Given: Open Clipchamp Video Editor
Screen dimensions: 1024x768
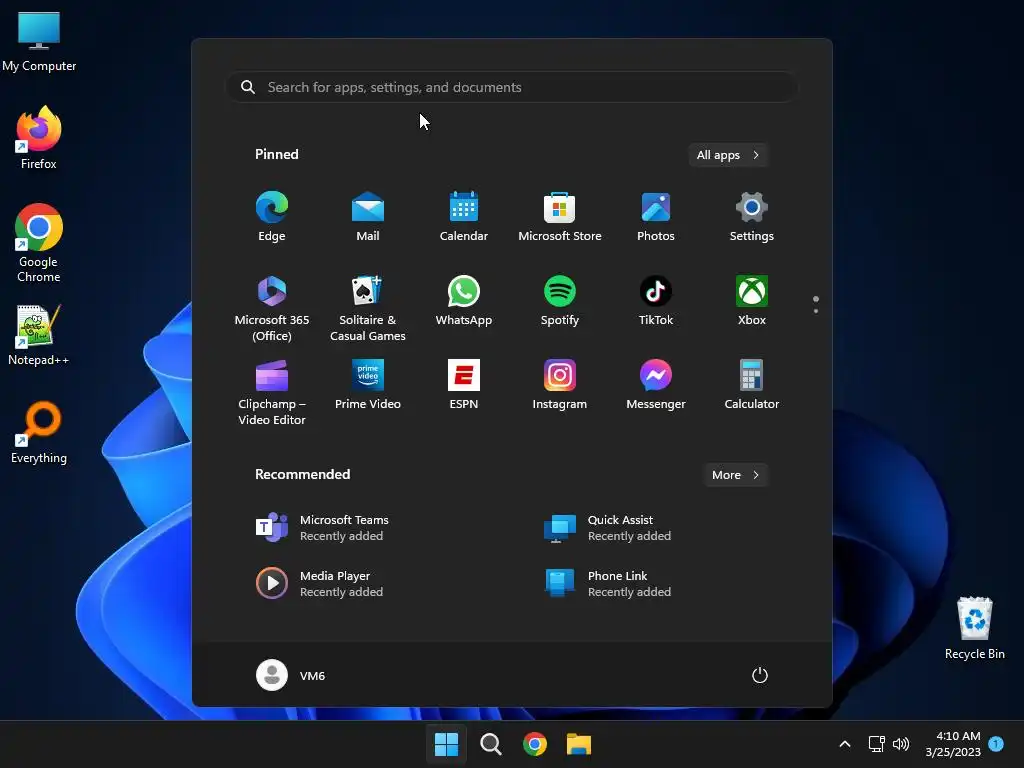Looking at the screenshot, I should tap(272, 392).
